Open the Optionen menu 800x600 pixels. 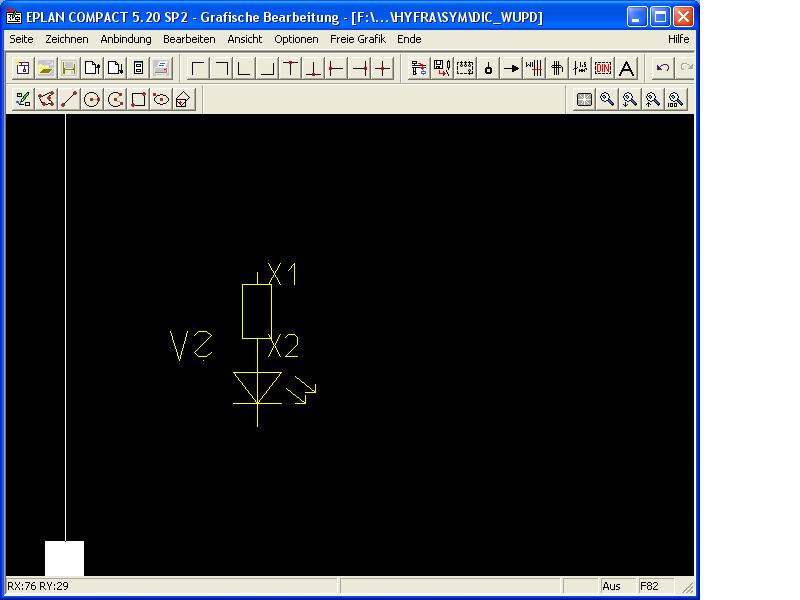click(296, 39)
